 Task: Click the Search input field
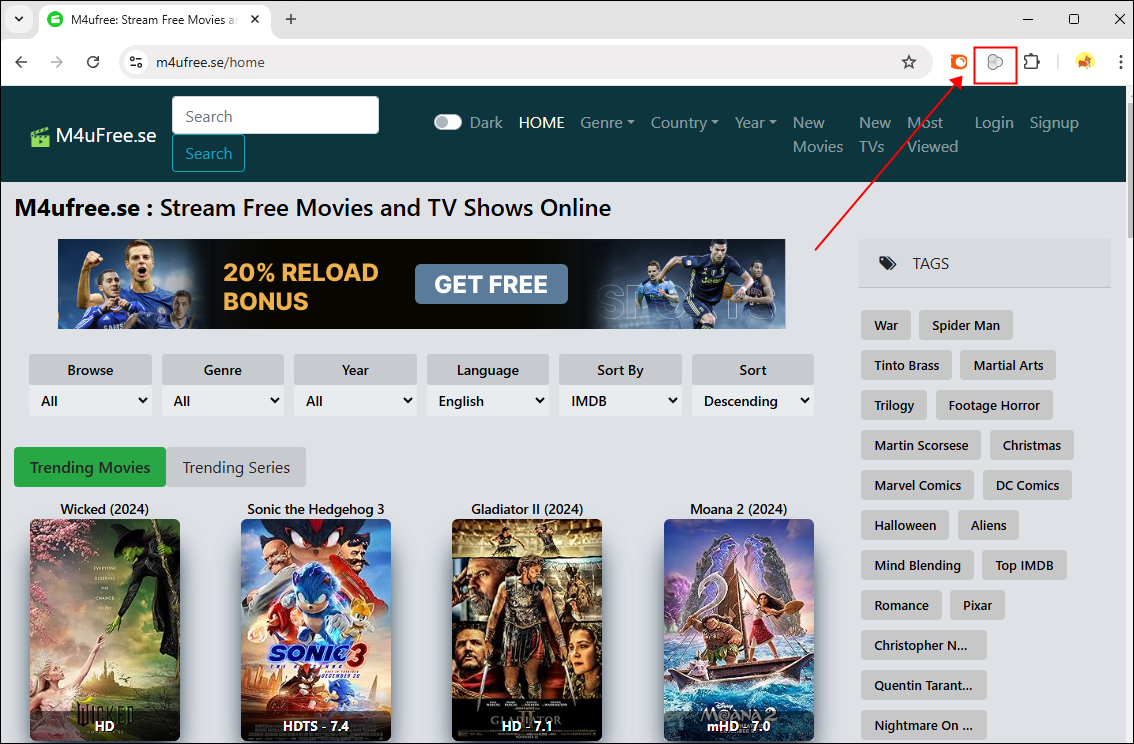coord(275,116)
